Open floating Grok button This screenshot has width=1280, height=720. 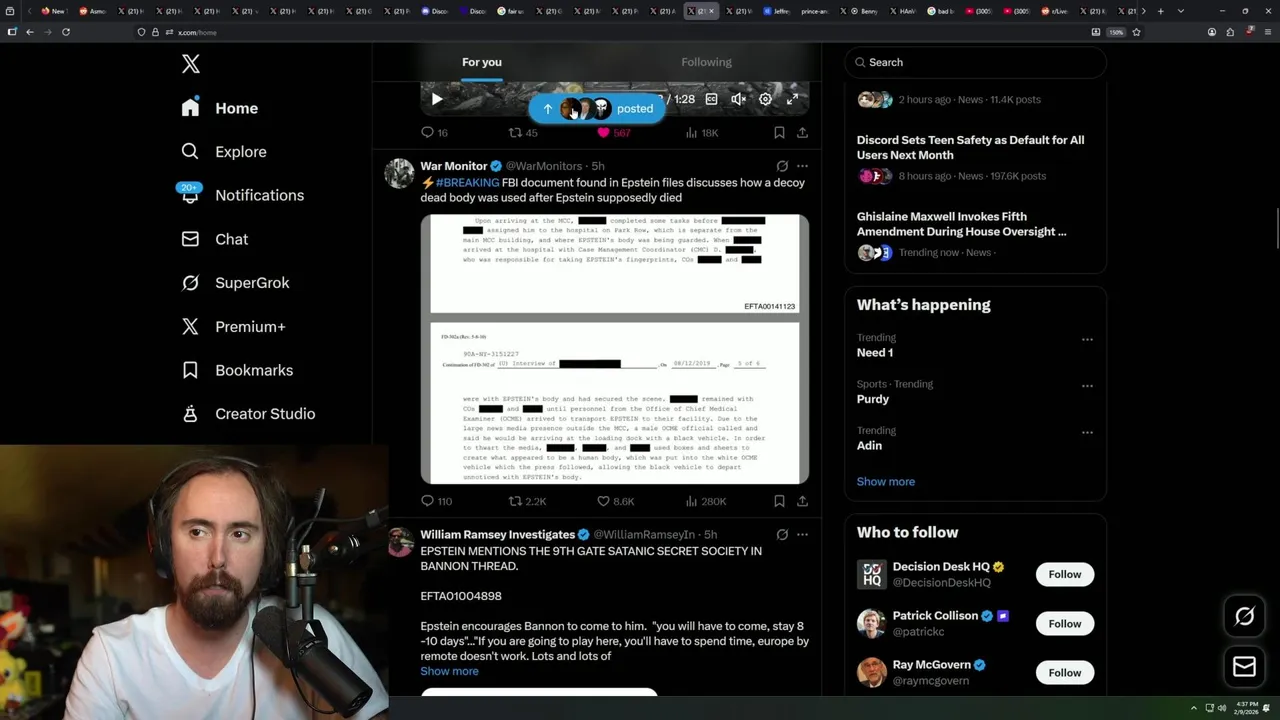(x=1244, y=617)
